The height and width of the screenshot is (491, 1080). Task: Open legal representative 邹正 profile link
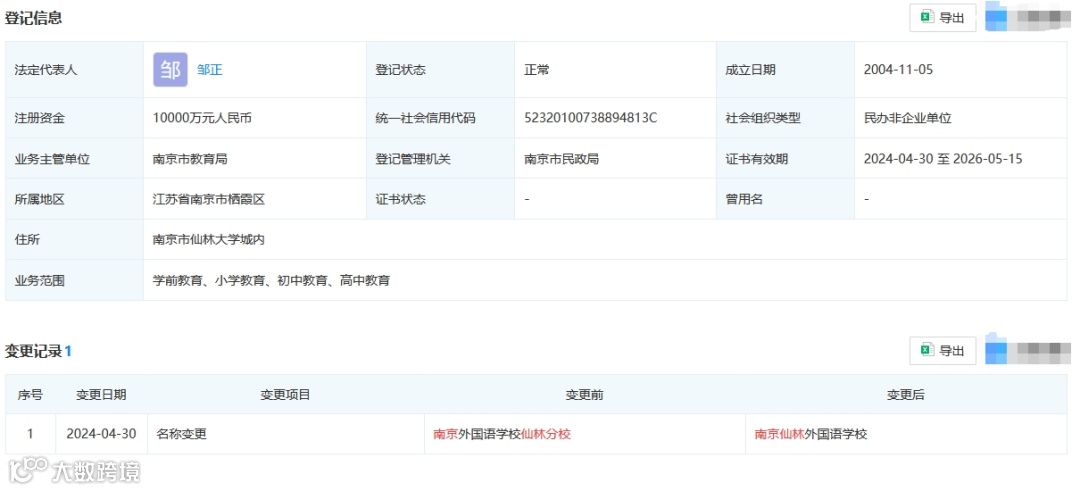point(209,70)
